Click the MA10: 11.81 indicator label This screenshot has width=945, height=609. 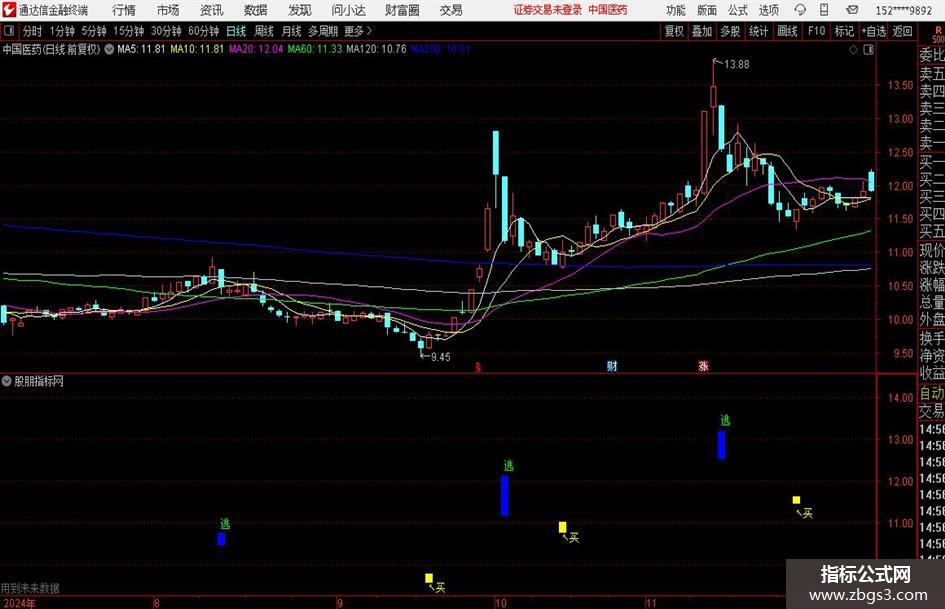(x=197, y=49)
